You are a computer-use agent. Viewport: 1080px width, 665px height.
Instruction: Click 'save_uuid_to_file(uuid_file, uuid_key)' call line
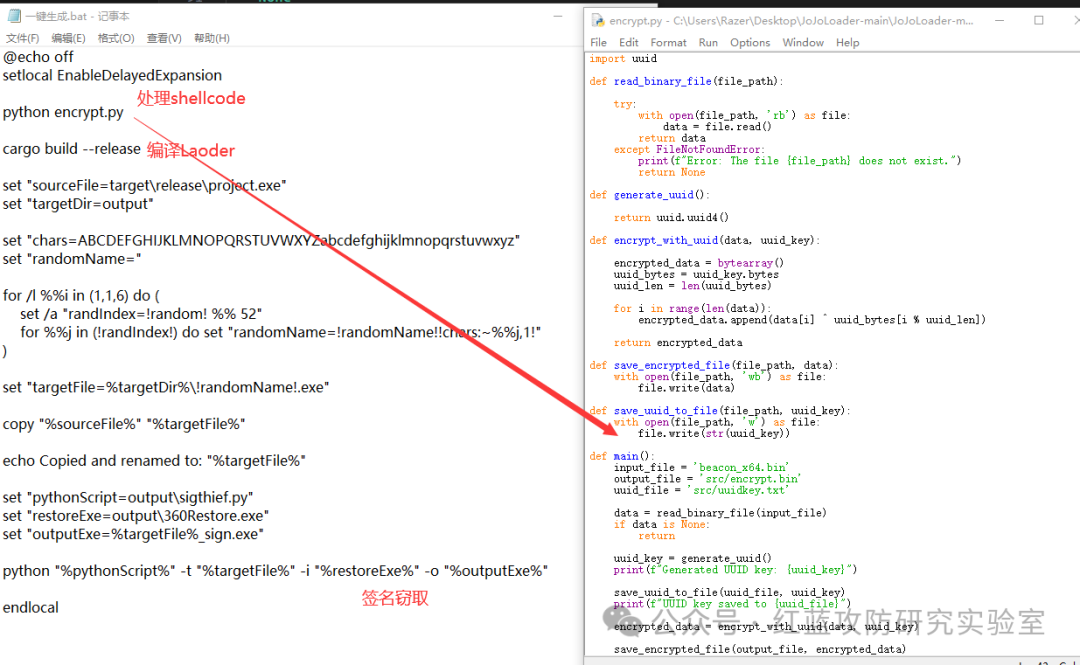coord(729,593)
